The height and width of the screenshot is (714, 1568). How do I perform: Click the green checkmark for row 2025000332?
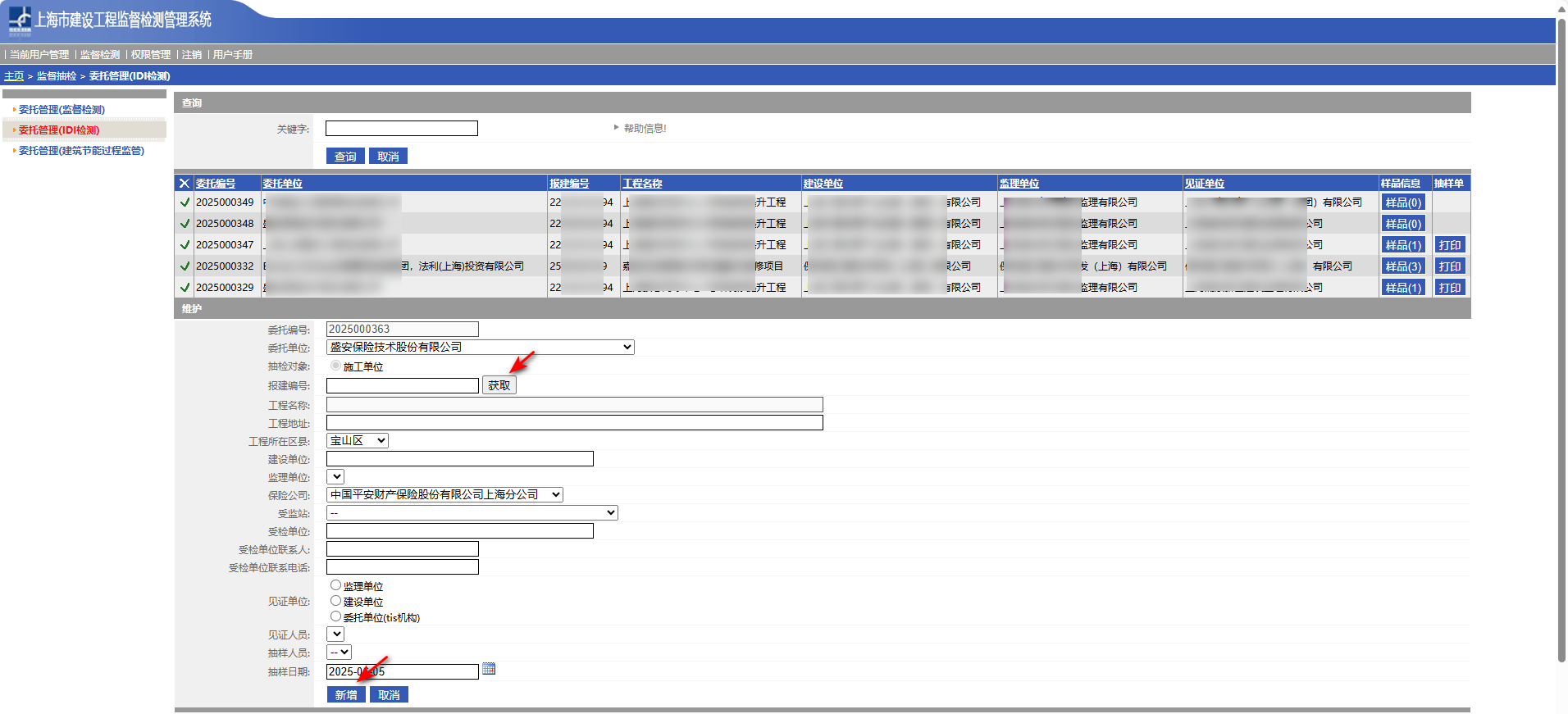pos(185,266)
